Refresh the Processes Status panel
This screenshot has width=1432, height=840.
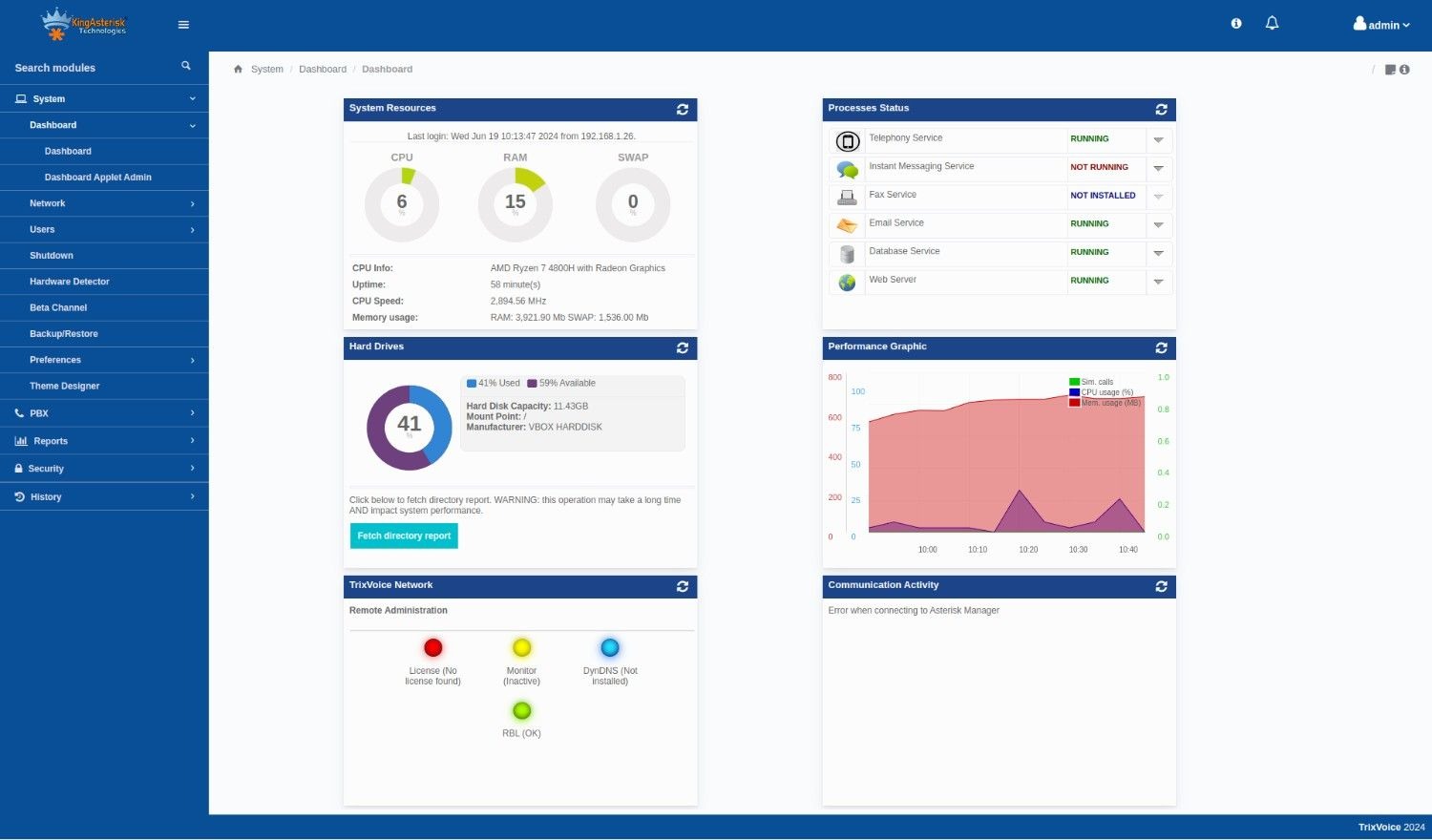click(1161, 110)
